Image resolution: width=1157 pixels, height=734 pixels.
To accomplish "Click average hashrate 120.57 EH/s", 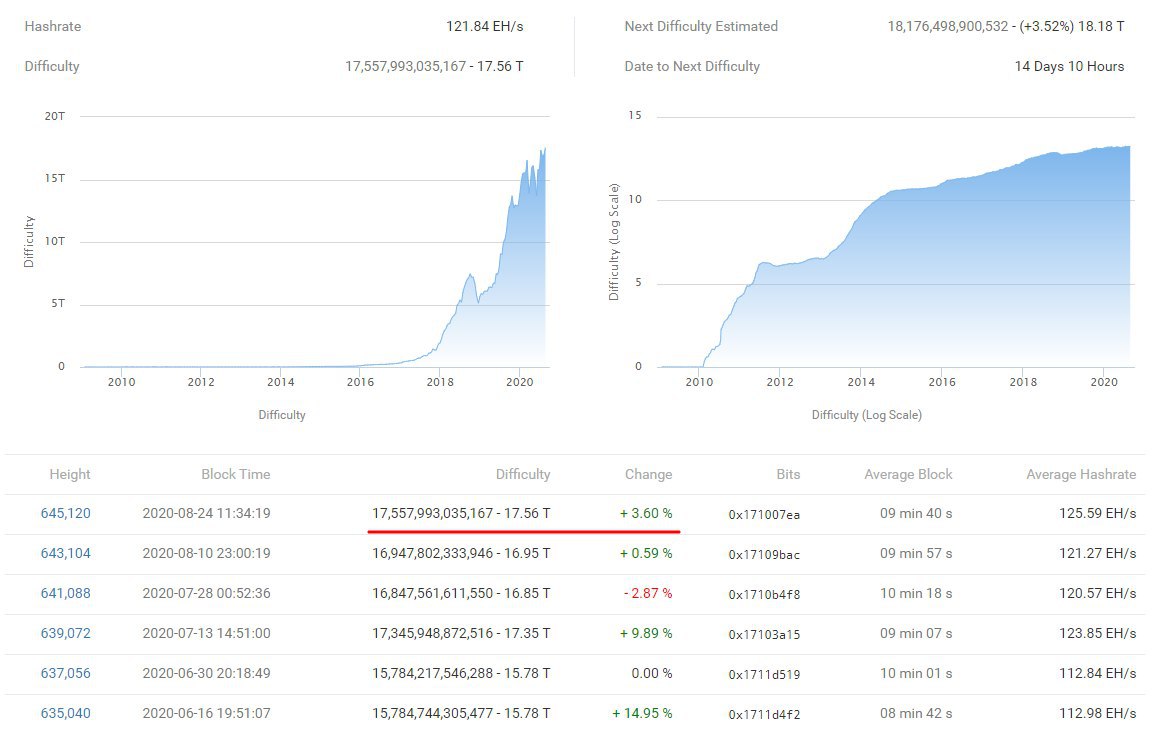I will tap(1097, 593).
